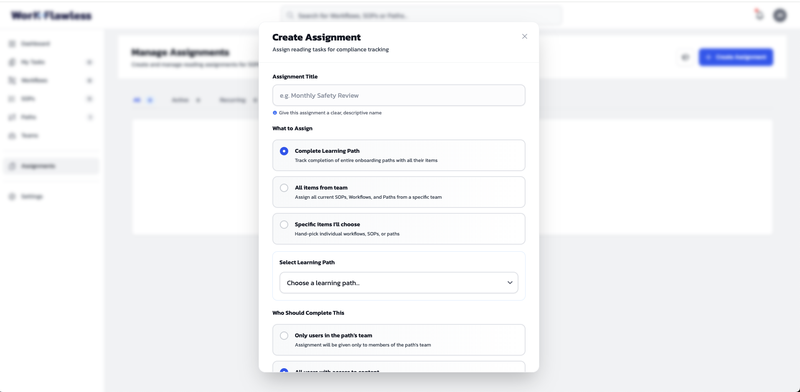Image resolution: width=800 pixels, height=392 pixels.
Task: Open the user avatar menu
Action: (x=780, y=15)
